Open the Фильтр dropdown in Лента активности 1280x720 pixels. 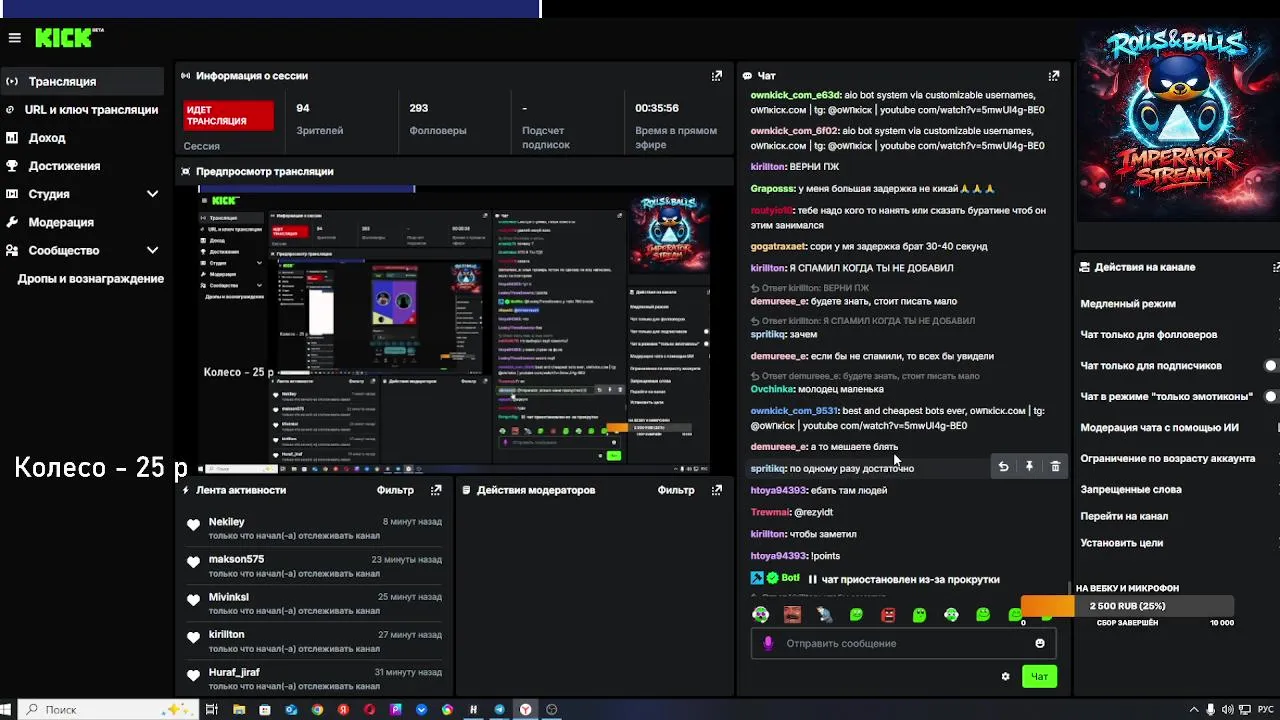395,490
